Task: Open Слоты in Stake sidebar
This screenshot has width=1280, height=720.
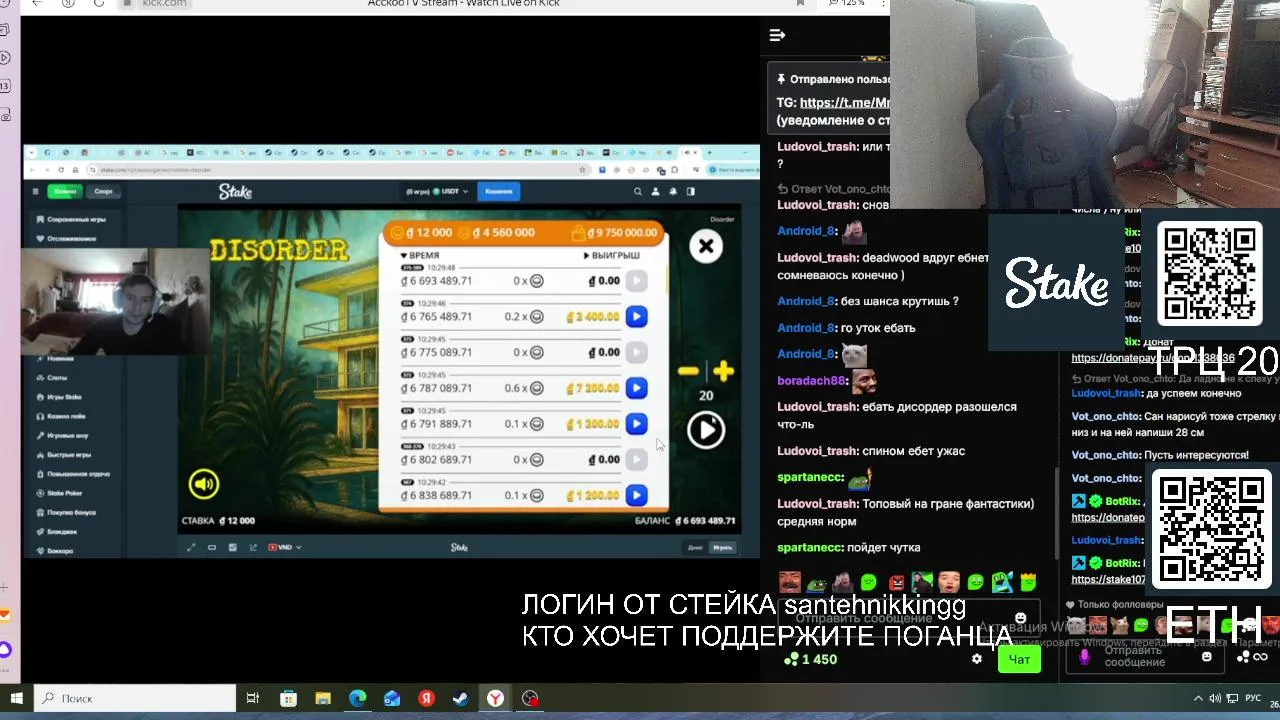Action: (x=57, y=377)
